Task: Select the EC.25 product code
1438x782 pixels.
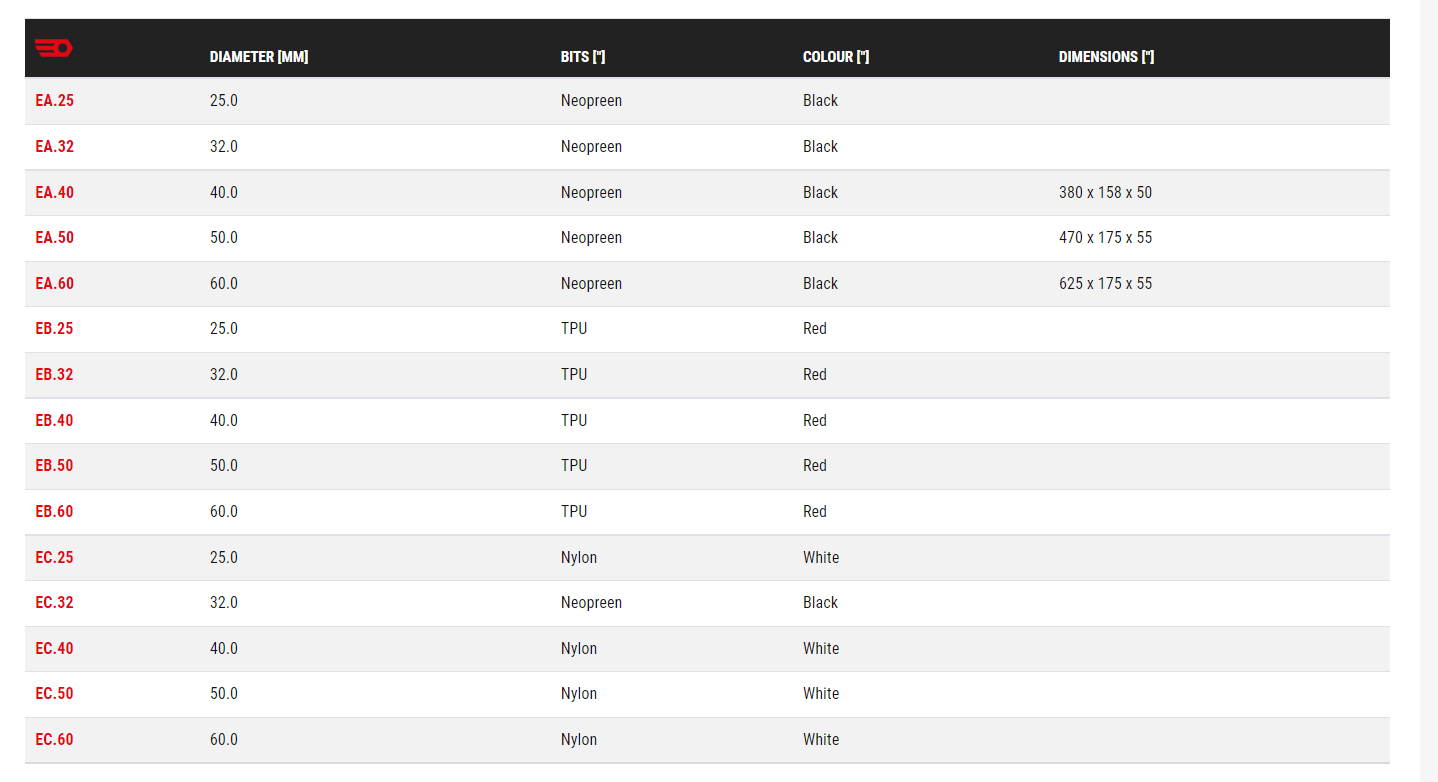Action: point(54,558)
